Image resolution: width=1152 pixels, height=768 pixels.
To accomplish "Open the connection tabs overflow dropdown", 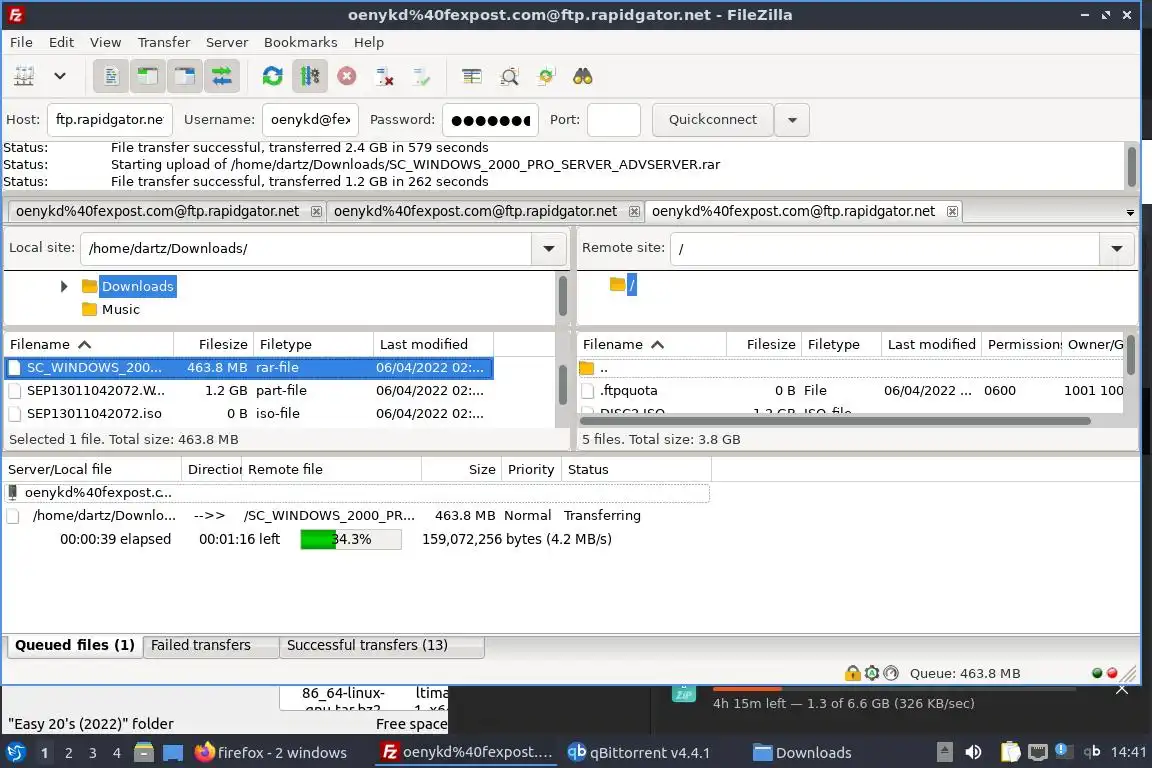I will (1130, 212).
